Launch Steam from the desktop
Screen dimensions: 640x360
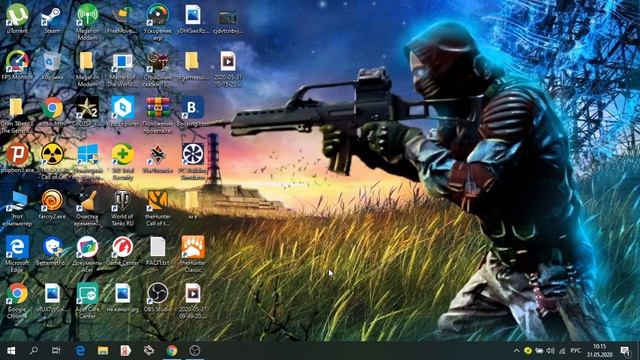point(52,16)
